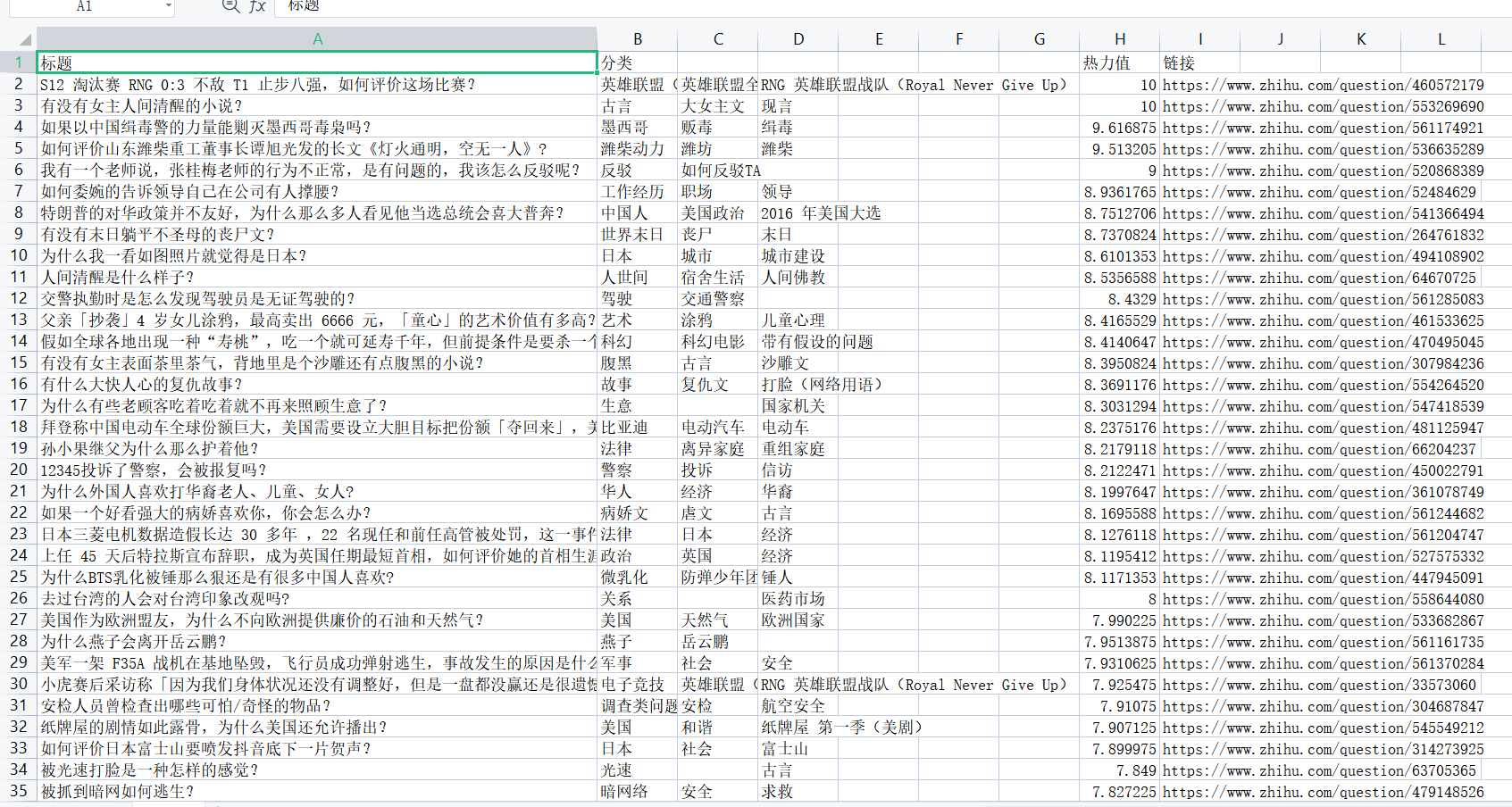This screenshot has height=807, width=1512.
Task: Click the Insert Function fx icon
Action: pos(257,7)
